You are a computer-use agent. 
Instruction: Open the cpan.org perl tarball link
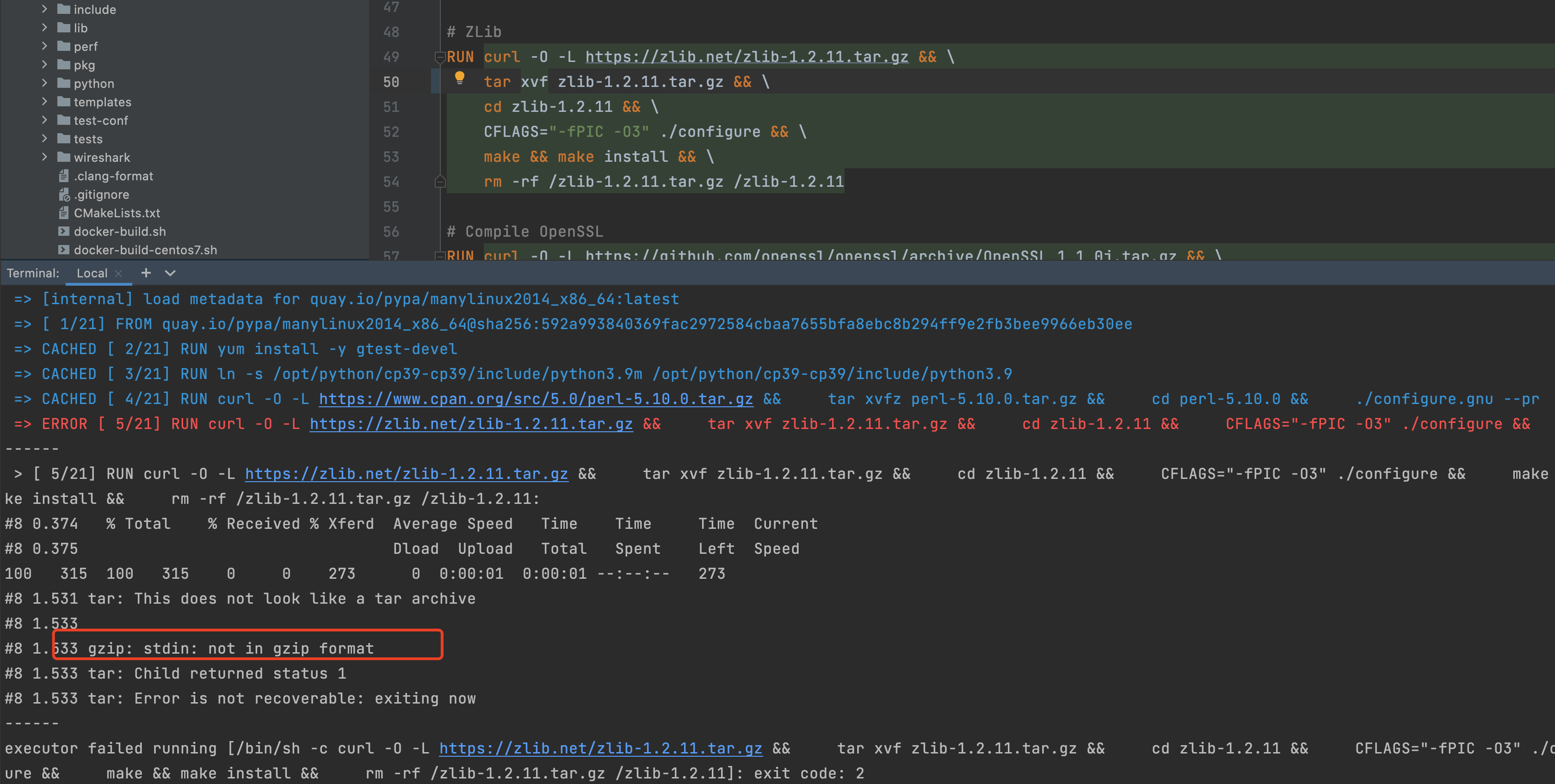[x=536, y=399]
